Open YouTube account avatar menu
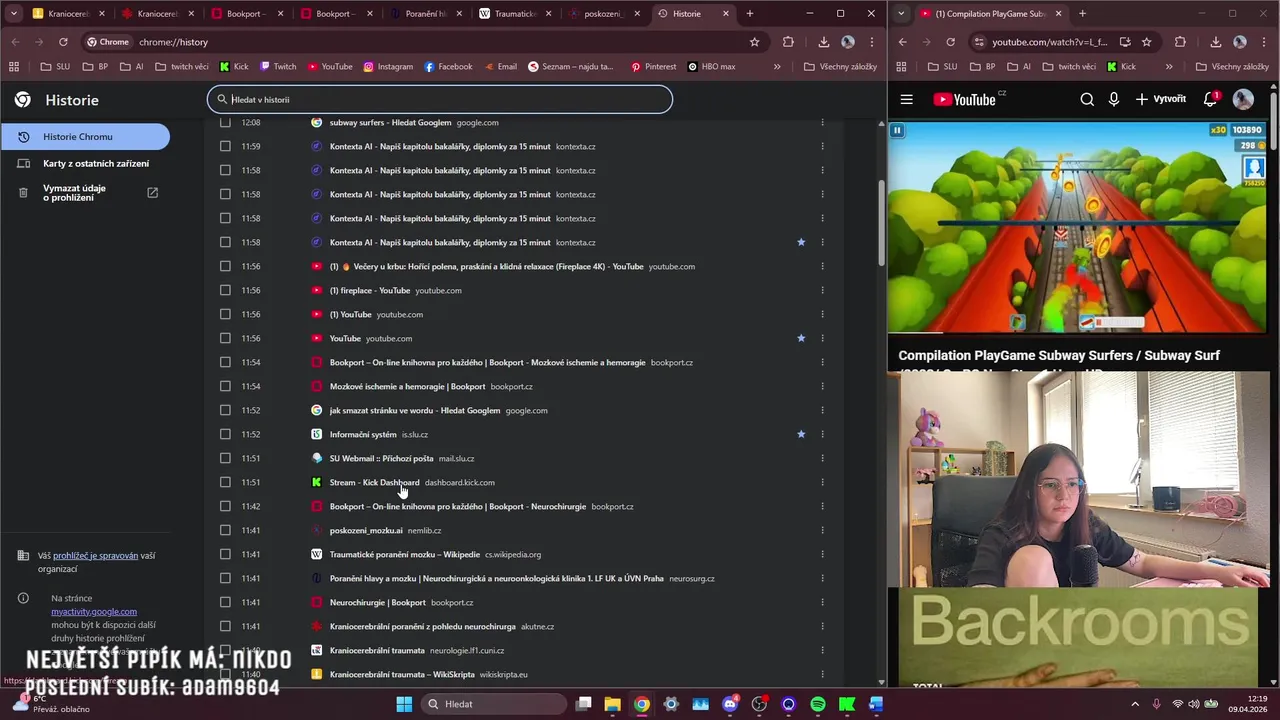The height and width of the screenshot is (720, 1280). (x=1243, y=99)
